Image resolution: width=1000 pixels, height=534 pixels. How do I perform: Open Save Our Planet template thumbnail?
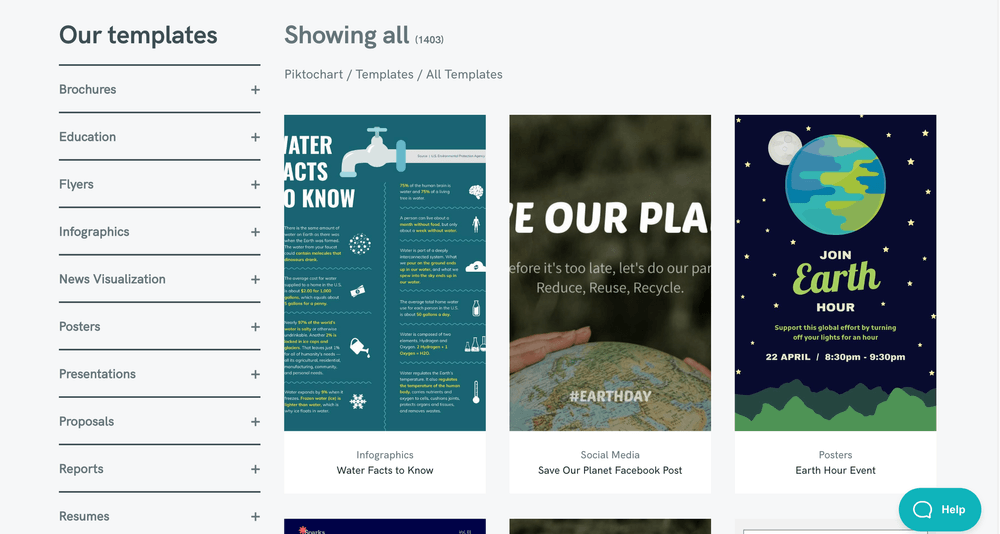pos(610,272)
